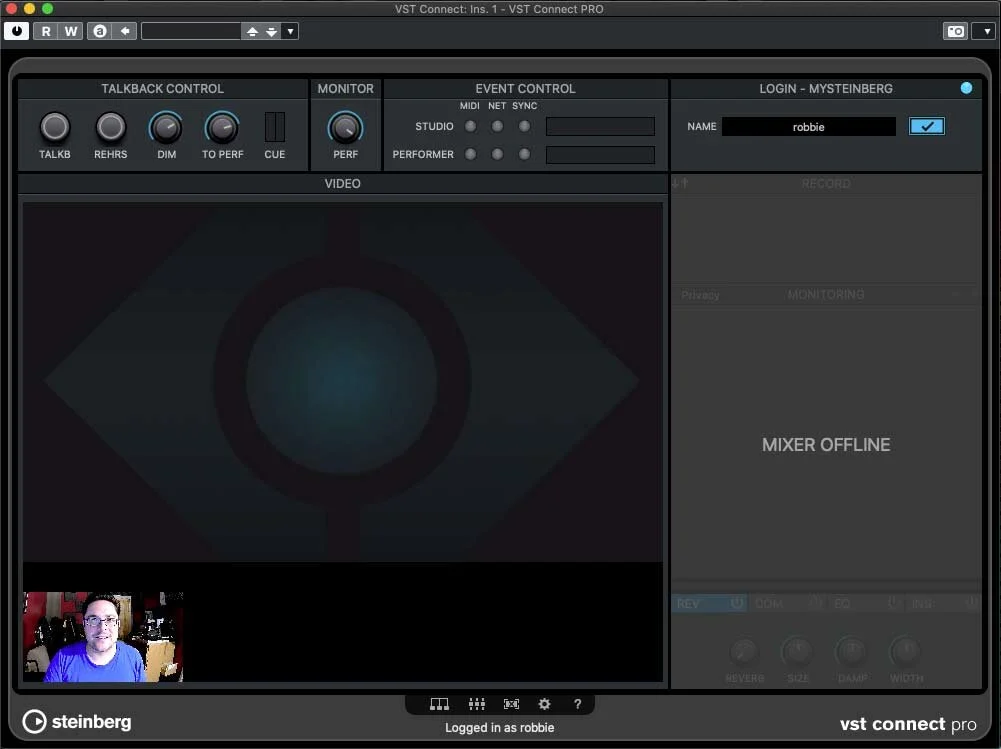Click the LOGIN - MYSTEINBERG header

tap(825, 89)
